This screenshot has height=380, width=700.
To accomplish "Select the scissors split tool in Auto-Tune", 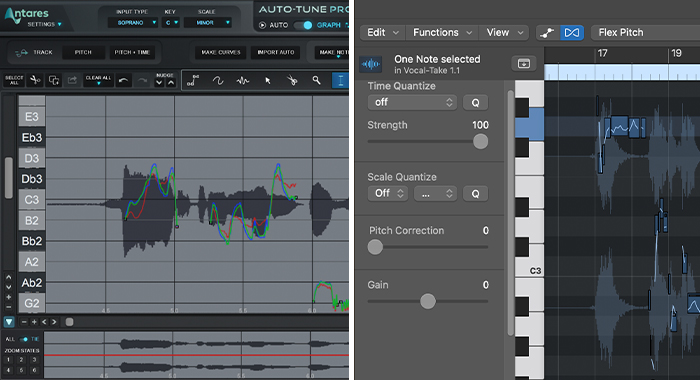I will [x=292, y=81].
